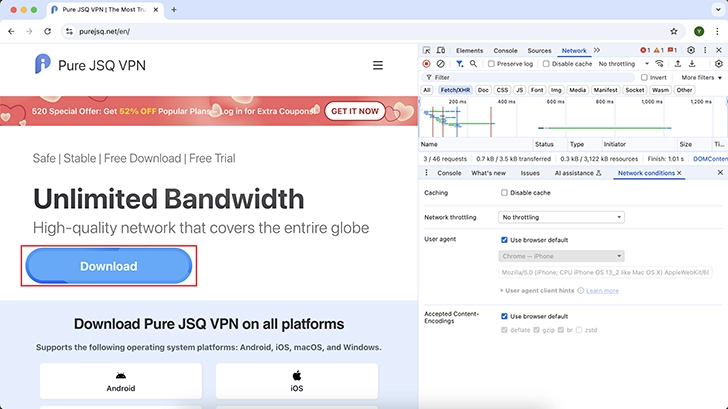Open the More filters dropdown
The image size is (728, 409).
(x=701, y=77)
